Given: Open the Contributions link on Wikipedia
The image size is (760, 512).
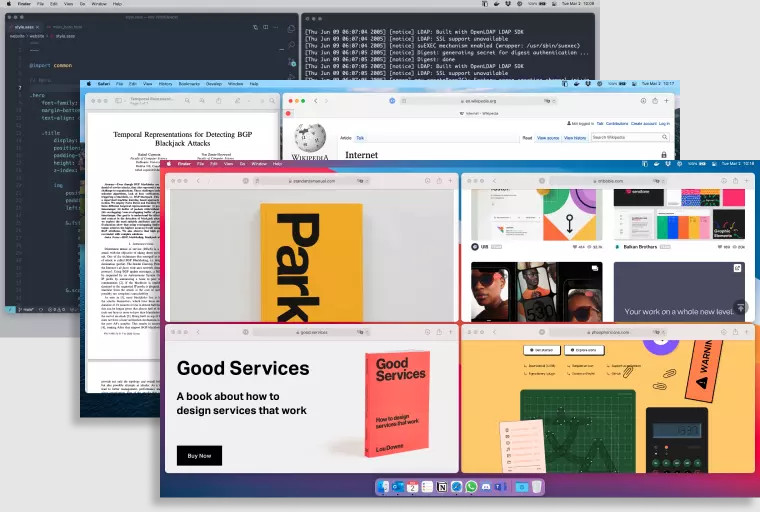Looking at the screenshot, I should [x=617, y=124].
